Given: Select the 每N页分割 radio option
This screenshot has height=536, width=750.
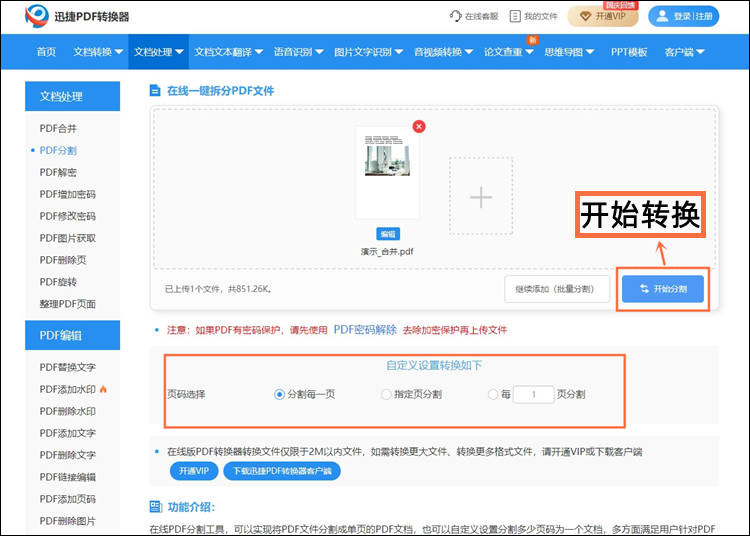Looking at the screenshot, I should (x=493, y=395).
